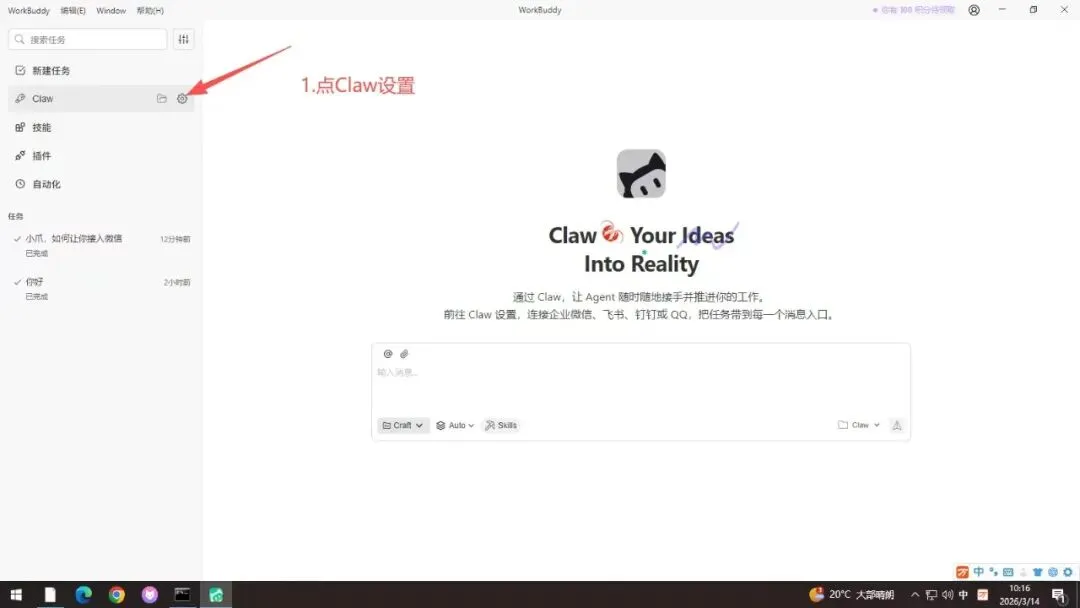Click the send message arrow icon

pos(897,426)
